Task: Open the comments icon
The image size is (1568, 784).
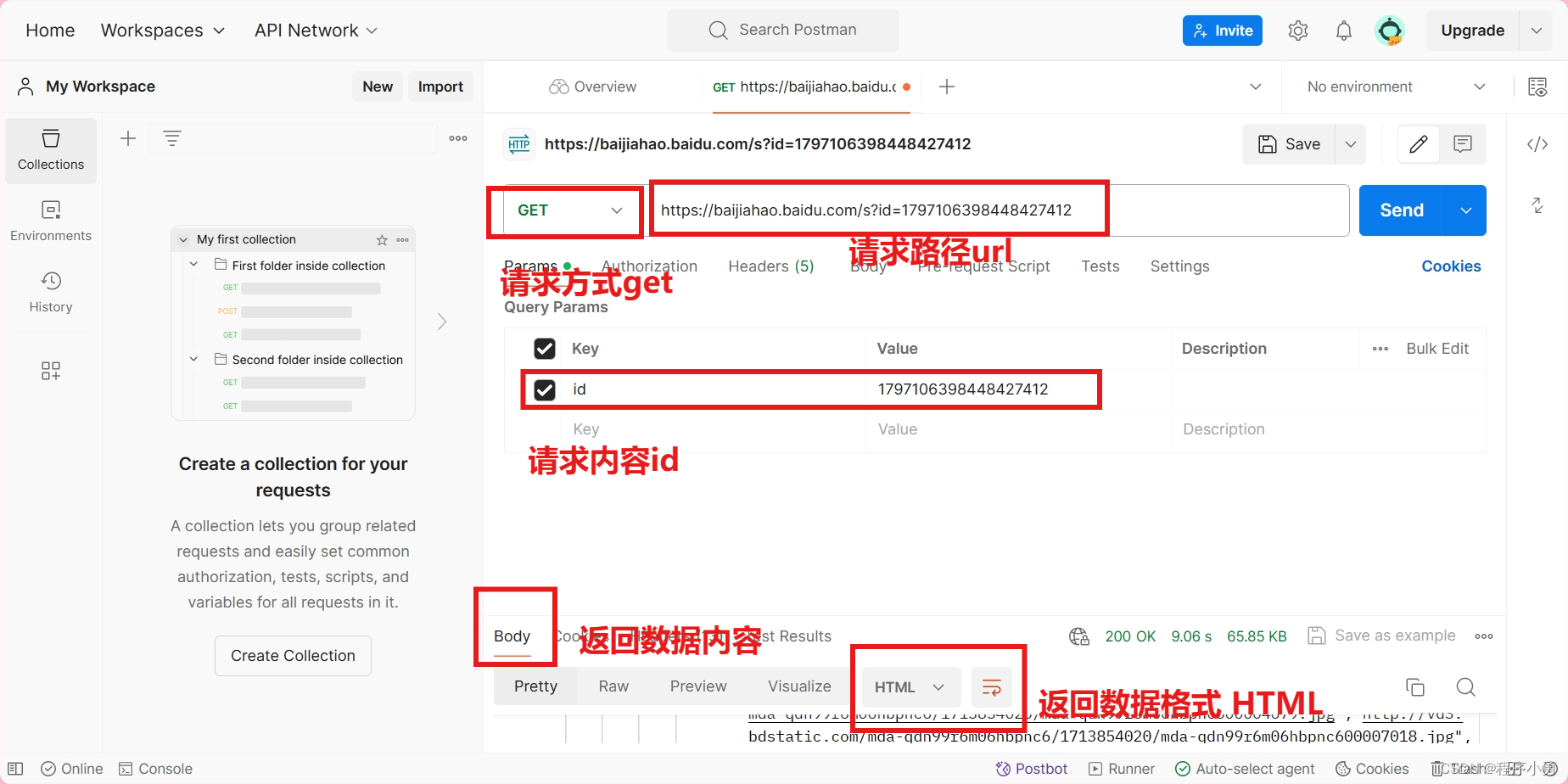Action: pos(1463,144)
